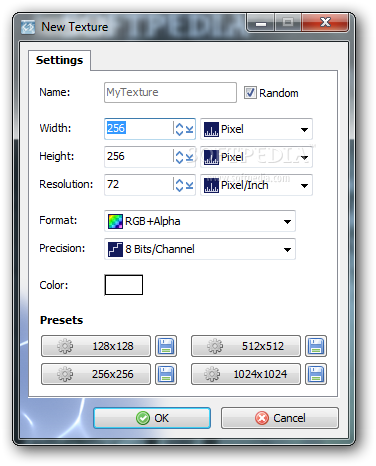Click the Name field containing MyTexture

tap(170, 92)
